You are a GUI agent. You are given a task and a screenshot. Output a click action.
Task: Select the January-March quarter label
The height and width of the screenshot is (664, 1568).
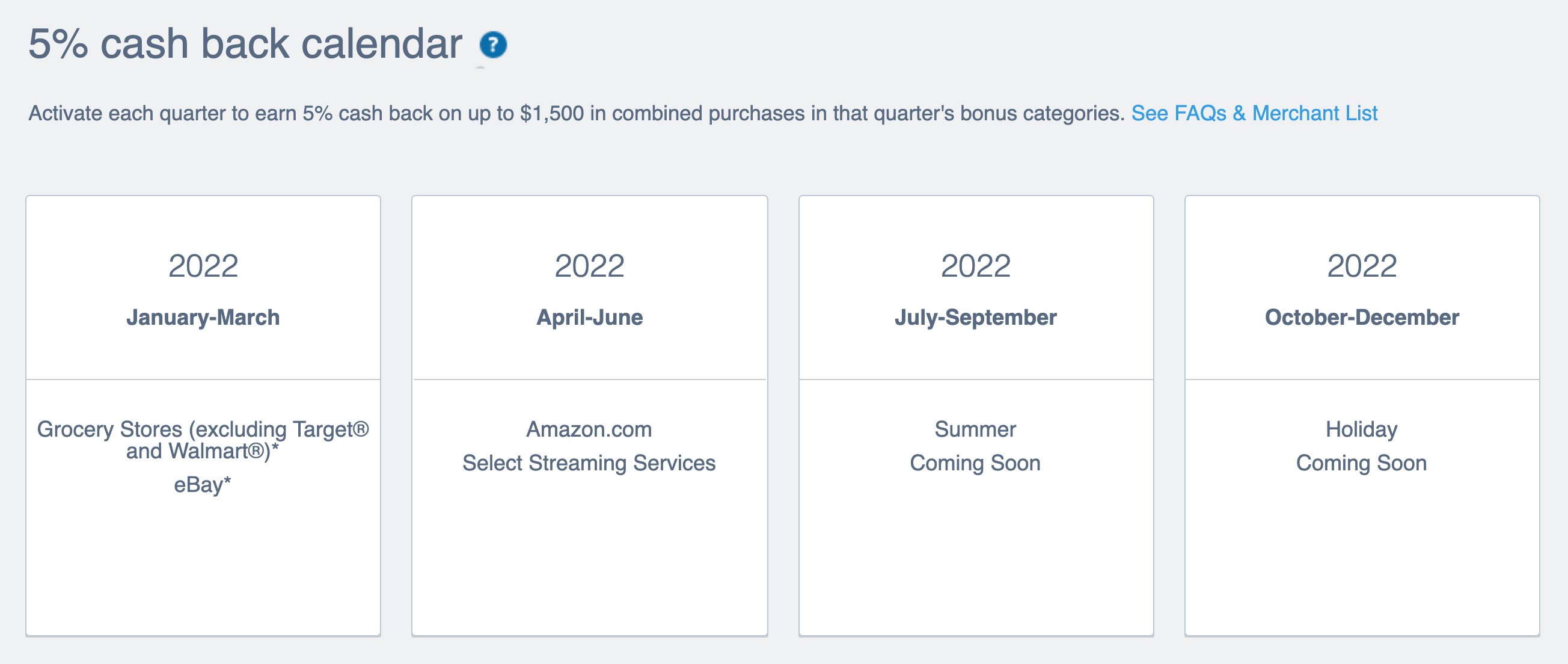(203, 318)
